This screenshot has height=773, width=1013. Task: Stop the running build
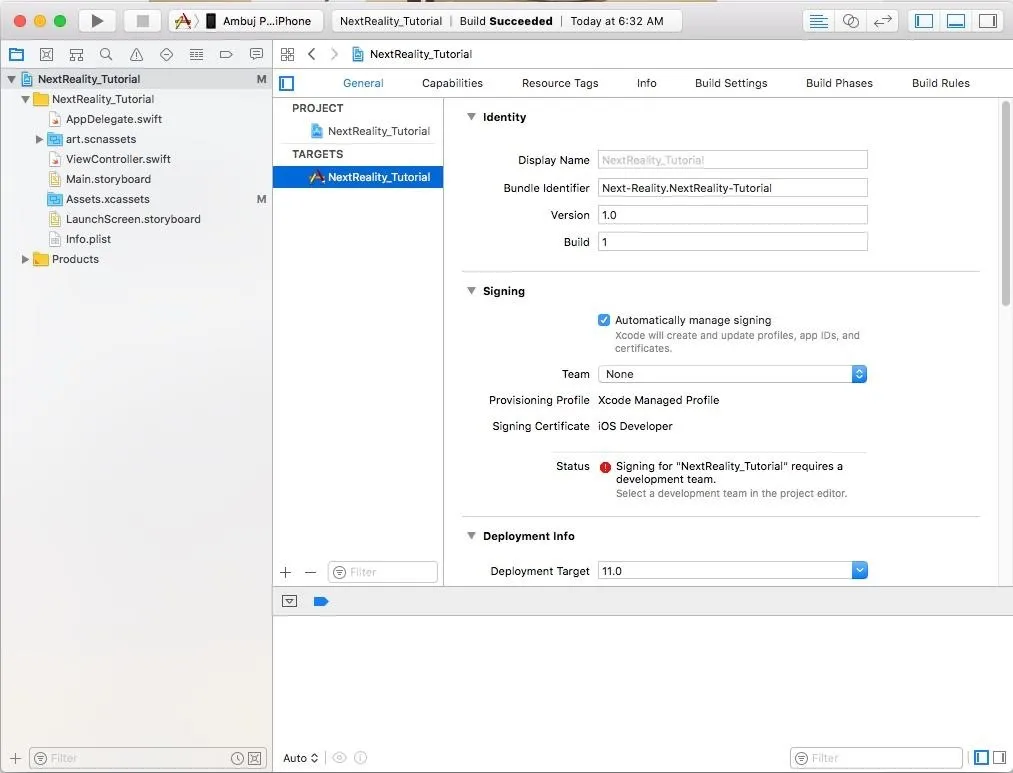142,21
